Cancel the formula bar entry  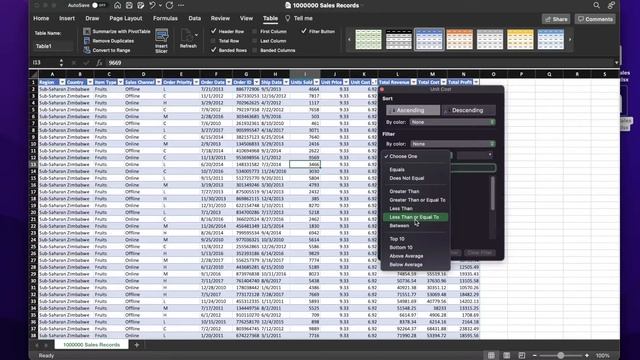coord(74,63)
